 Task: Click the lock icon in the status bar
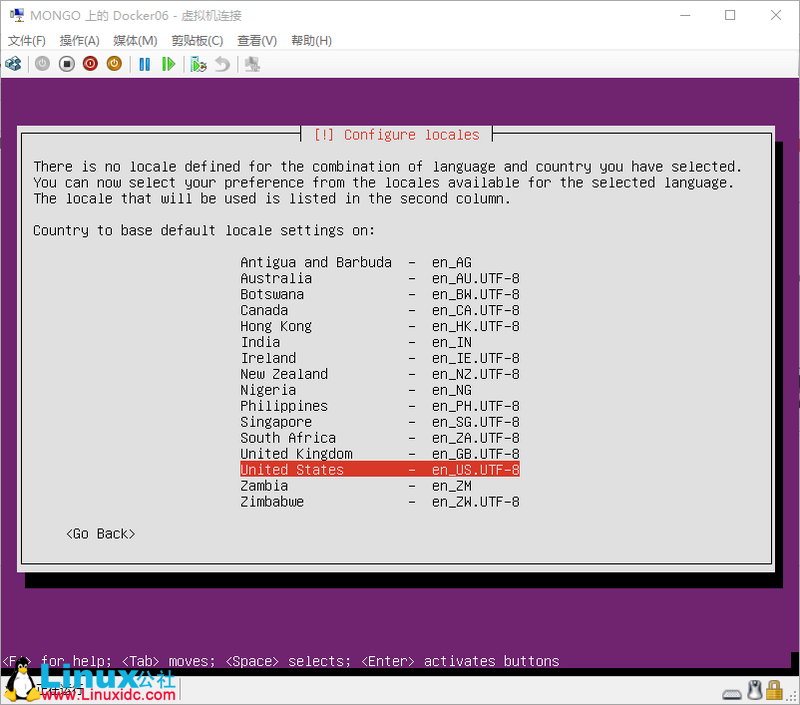point(775,690)
